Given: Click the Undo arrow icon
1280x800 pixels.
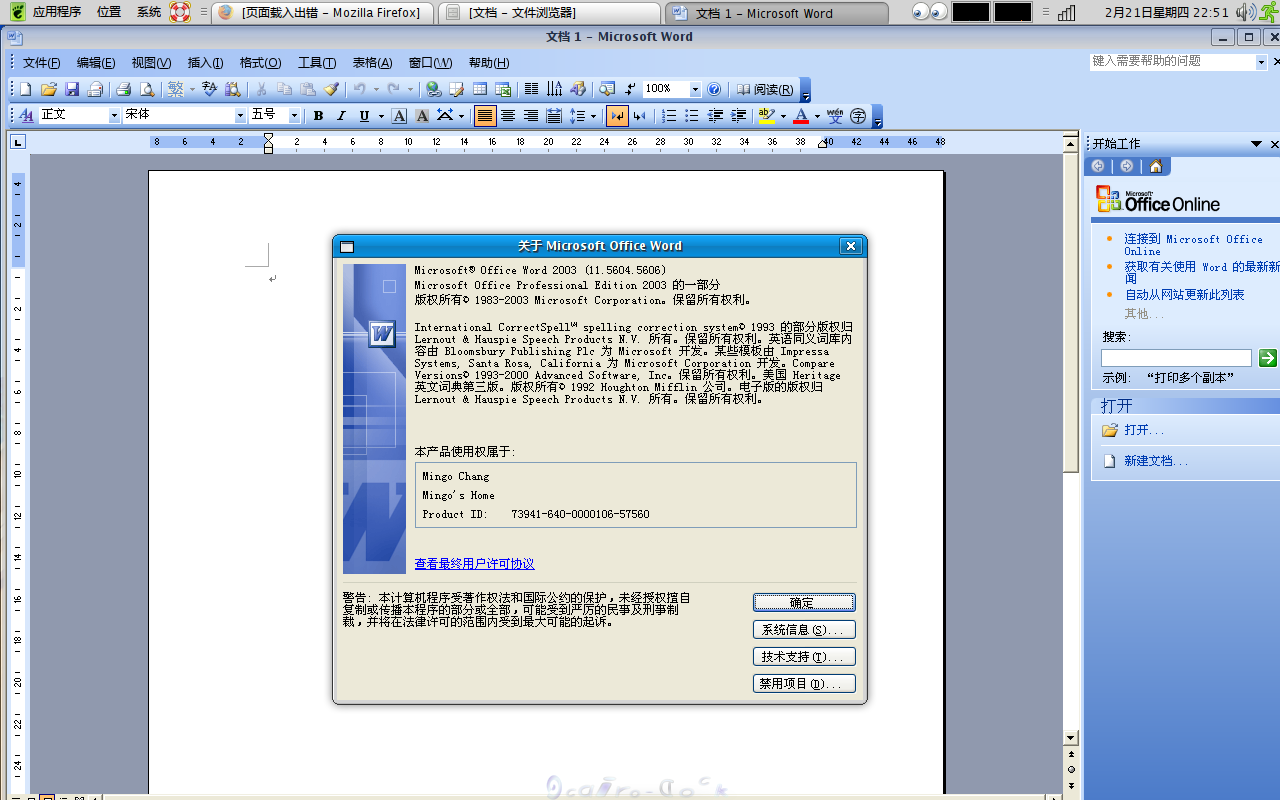Looking at the screenshot, I should coord(359,89).
